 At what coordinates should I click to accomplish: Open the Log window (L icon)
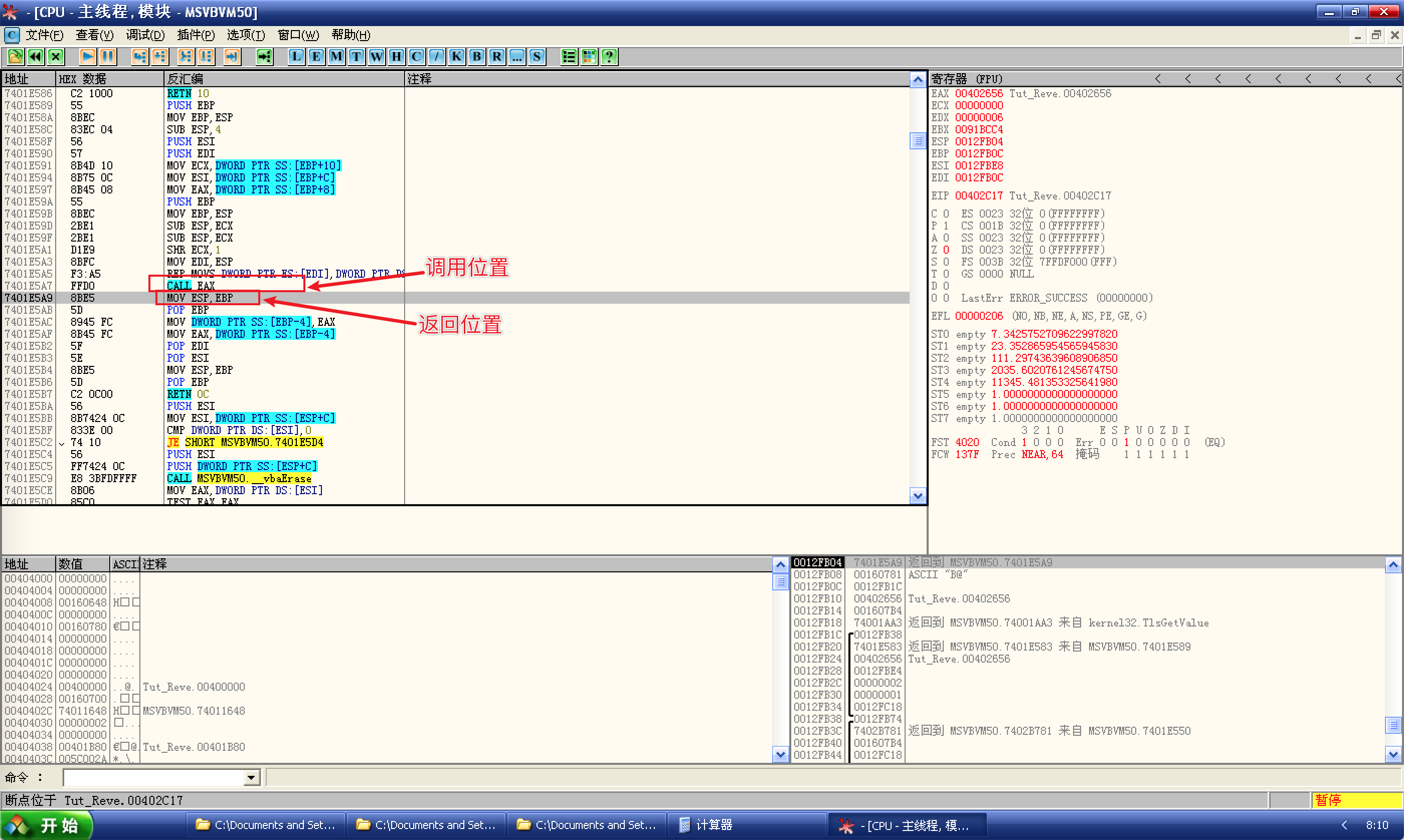pos(296,57)
